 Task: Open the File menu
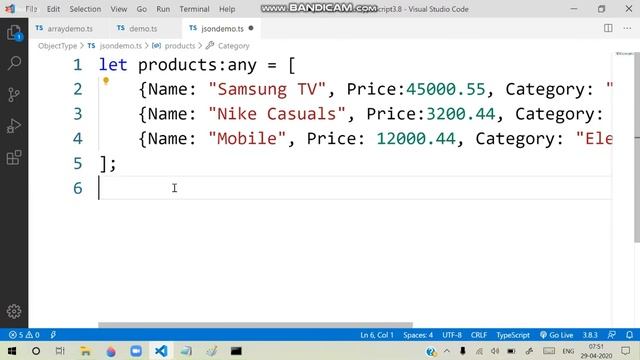(31, 9)
